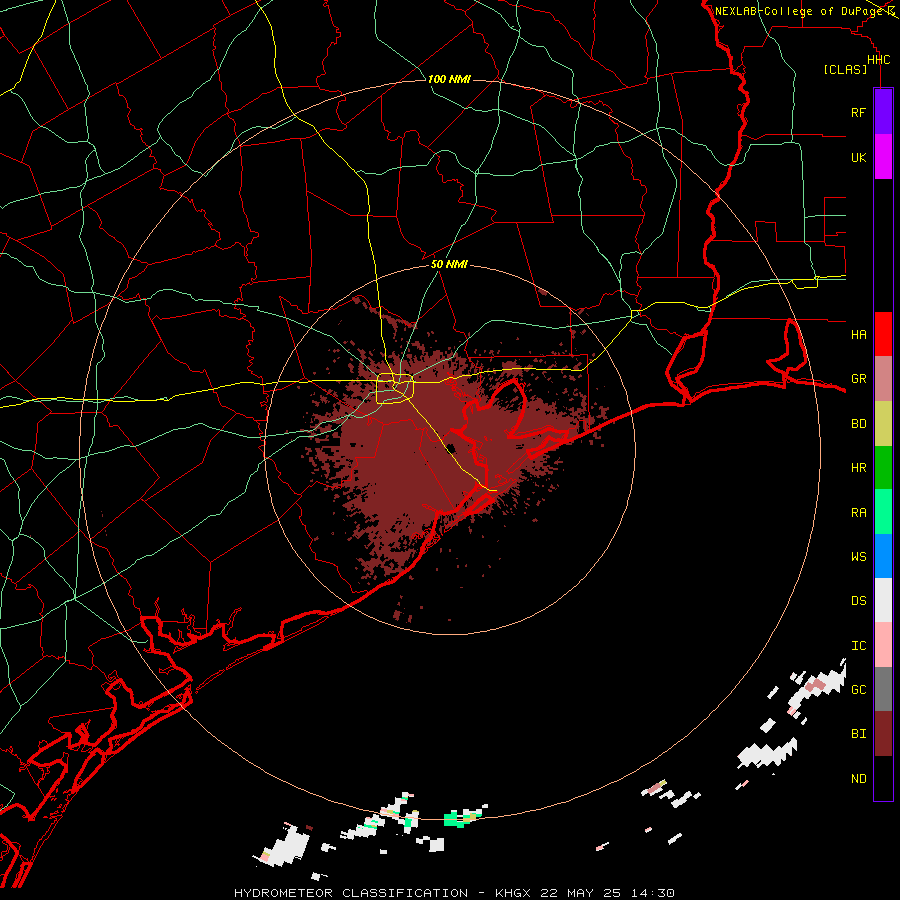The height and width of the screenshot is (900, 900).
Task: Click the WS blue legend swatch
Action: pos(883,556)
